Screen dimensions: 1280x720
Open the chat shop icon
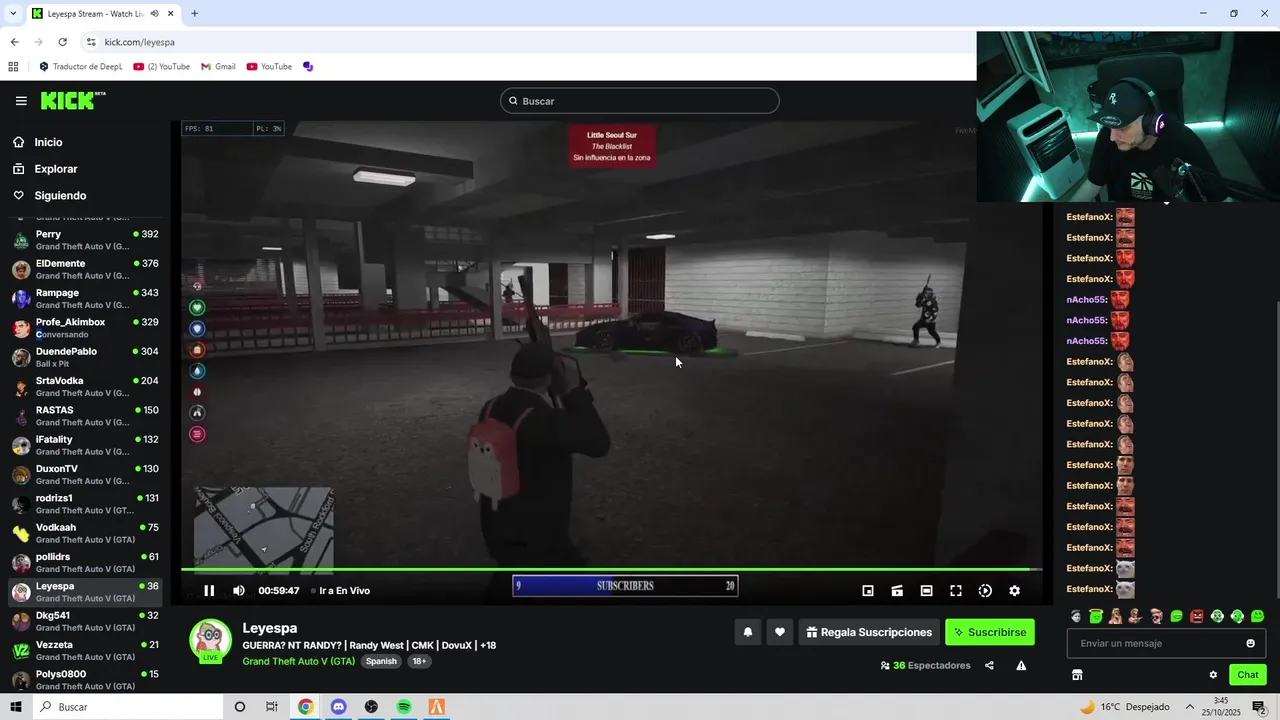point(1077,675)
